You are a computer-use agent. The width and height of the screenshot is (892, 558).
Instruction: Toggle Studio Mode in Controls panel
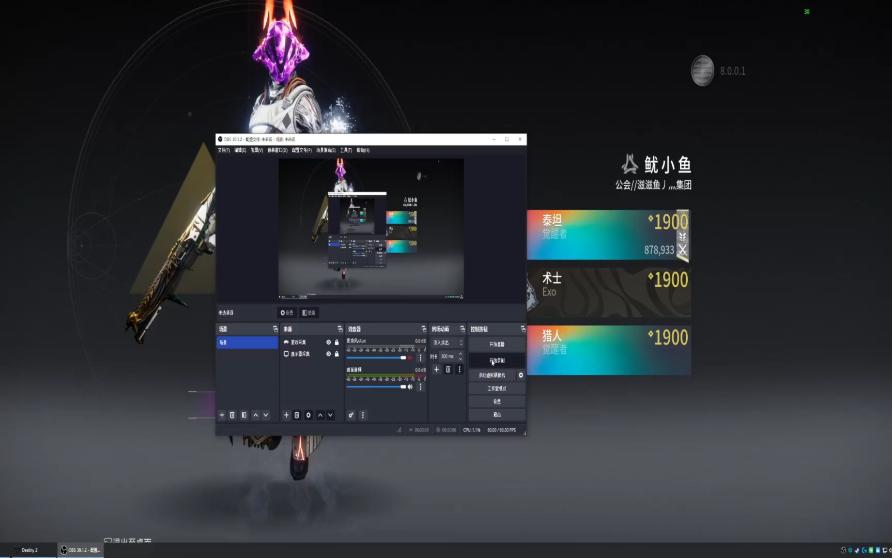[497, 388]
